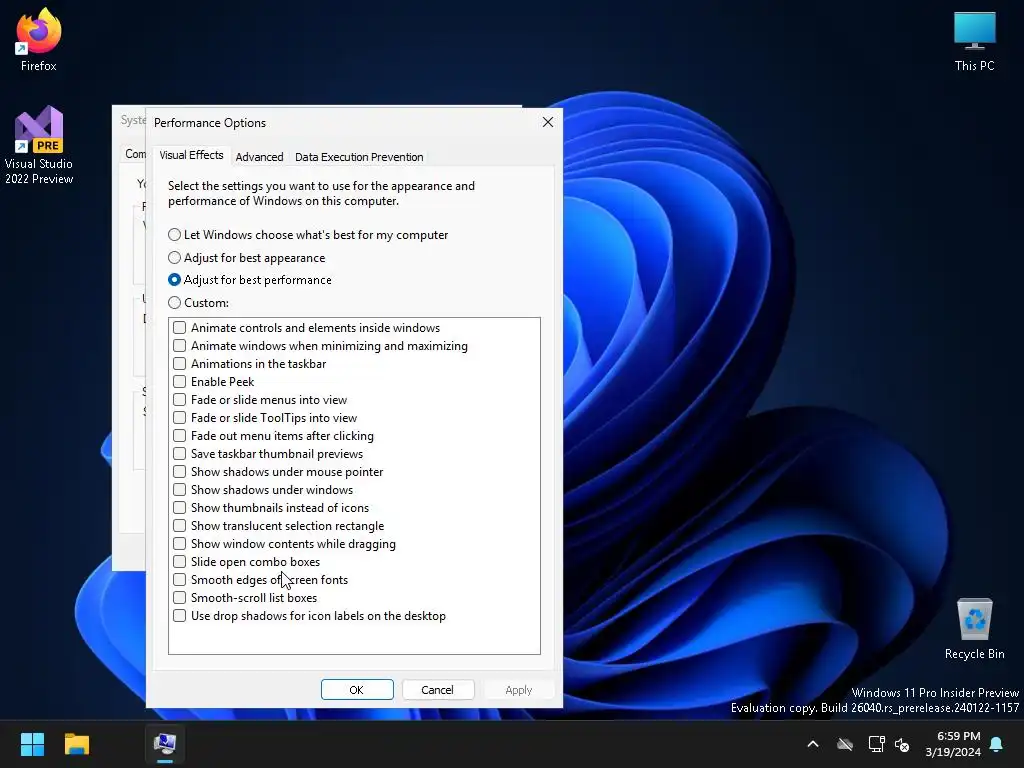Switch to the Advanced tab
The image size is (1024, 768).
259,157
